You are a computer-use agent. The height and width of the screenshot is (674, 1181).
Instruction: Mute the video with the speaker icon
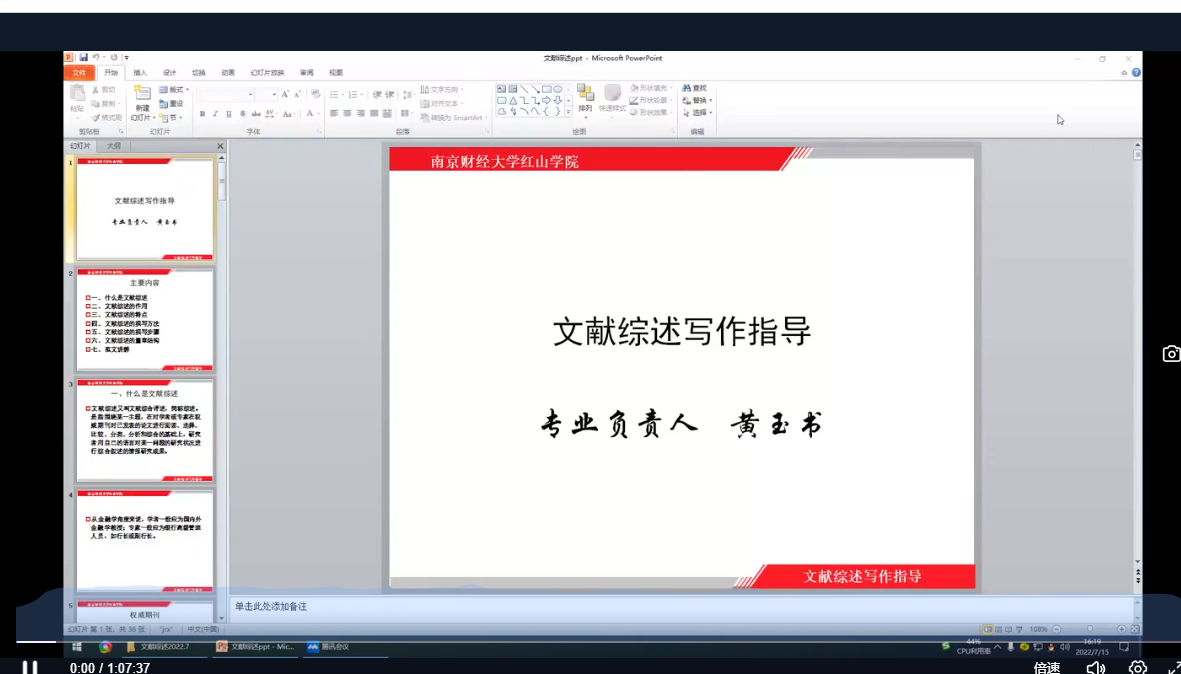[x=1095, y=667]
